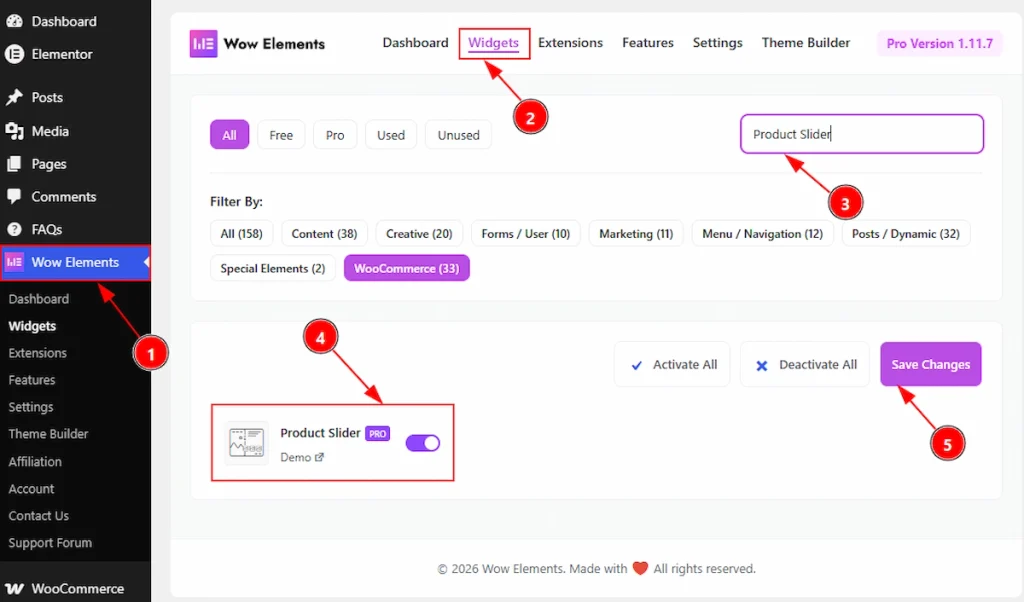Focus the widget search field

pos(861,134)
